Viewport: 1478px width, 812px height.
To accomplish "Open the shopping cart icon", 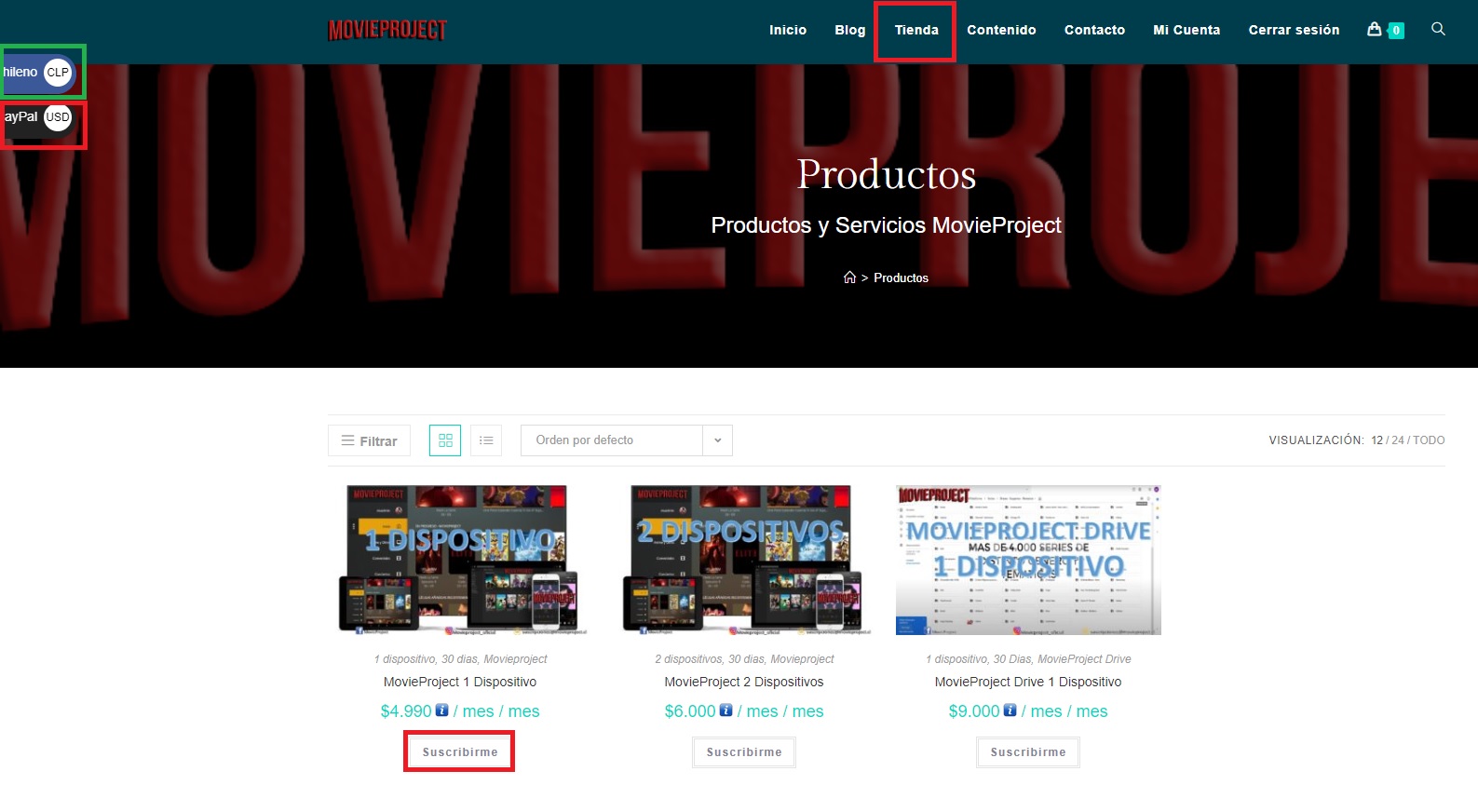I will (1375, 30).
